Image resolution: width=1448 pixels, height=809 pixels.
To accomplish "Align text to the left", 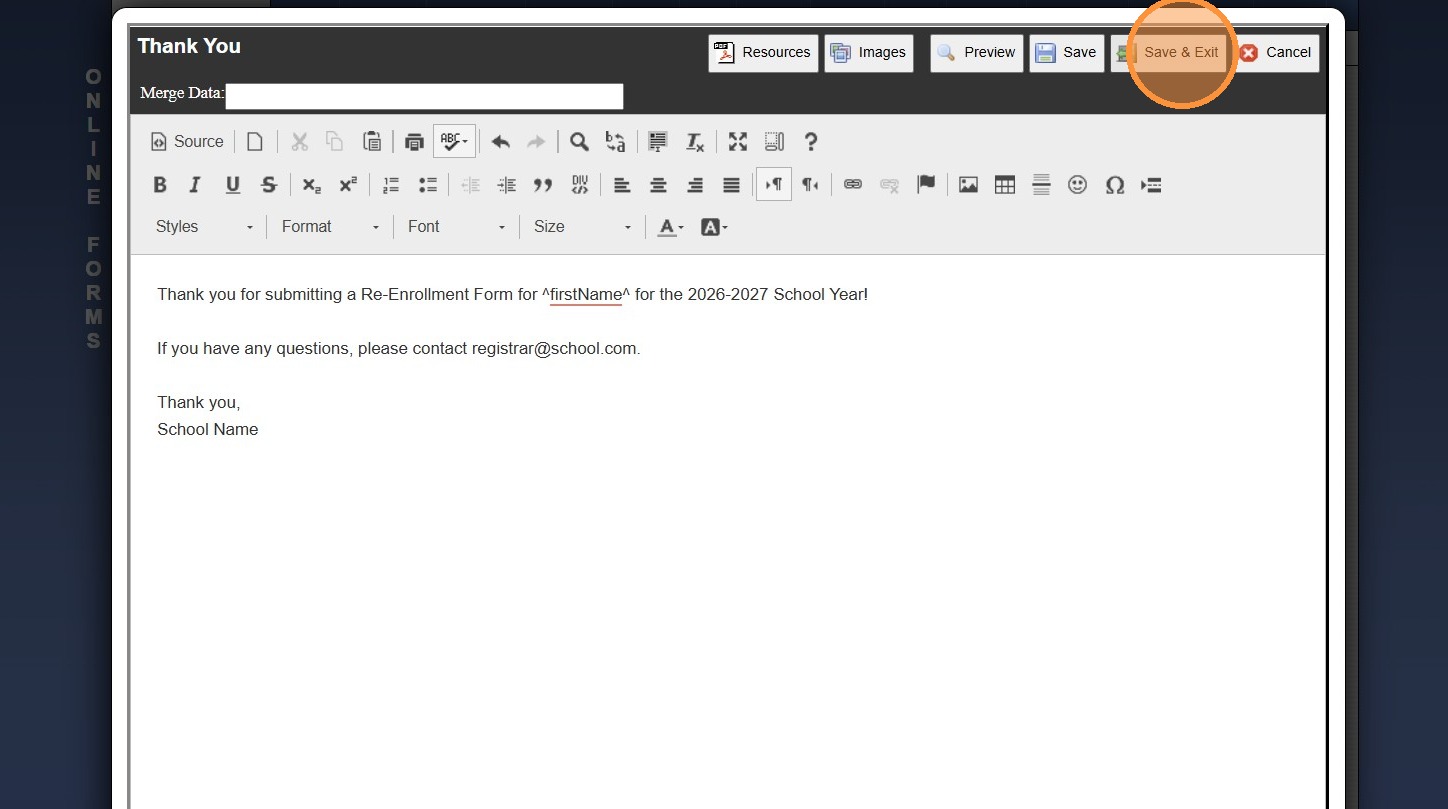I will point(622,185).
